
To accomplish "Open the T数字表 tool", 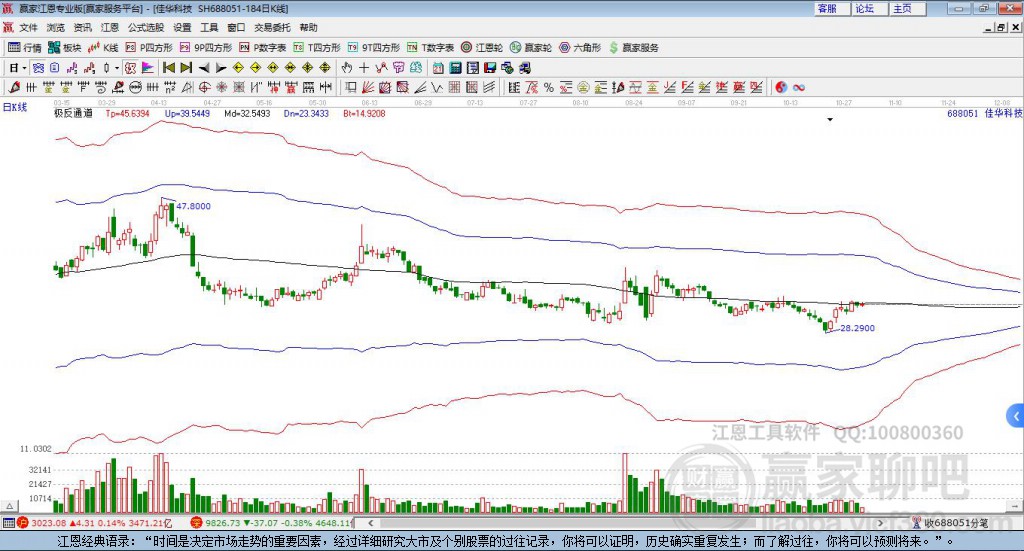I will coord(430,48).
